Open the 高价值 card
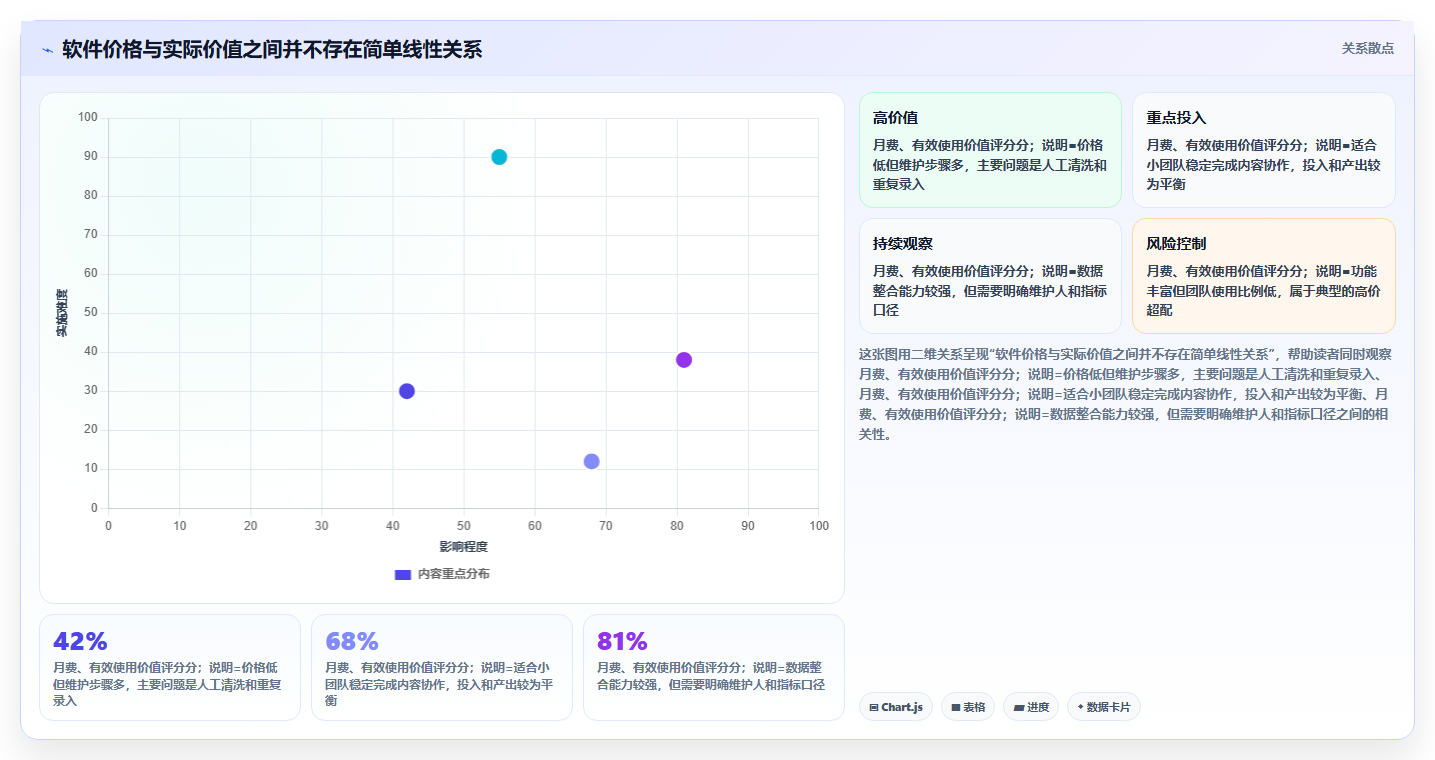This screenshot has height=760, width=1435. tap(990, 150)
